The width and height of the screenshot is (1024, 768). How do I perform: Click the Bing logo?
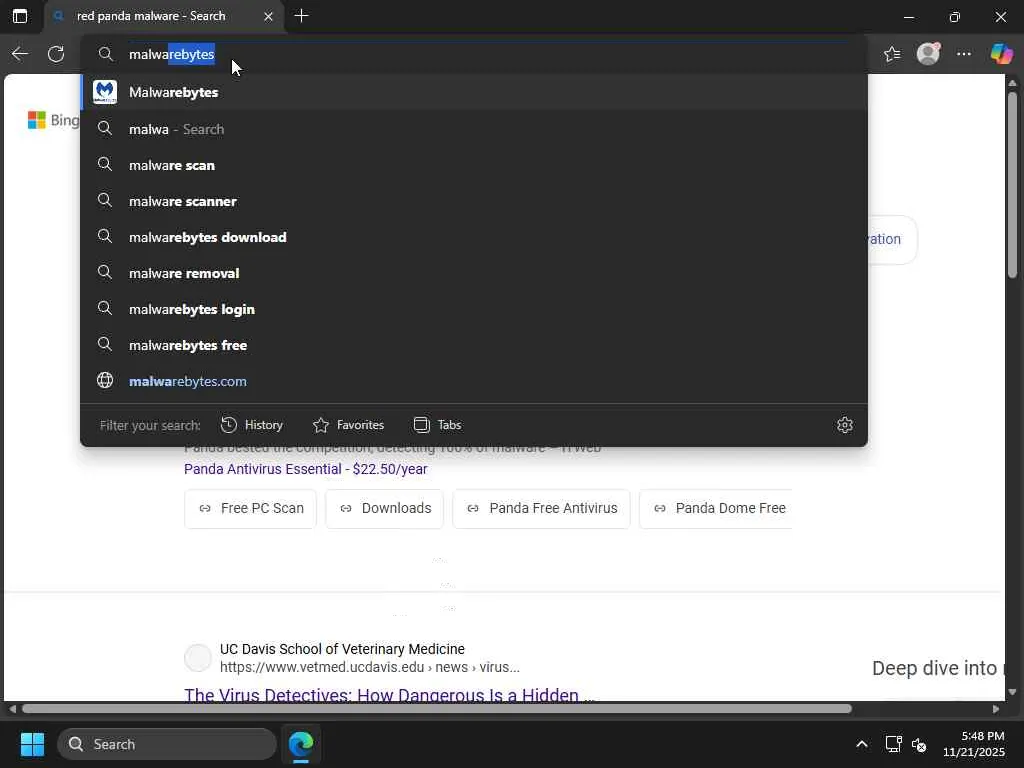click(x=54, y=120)
